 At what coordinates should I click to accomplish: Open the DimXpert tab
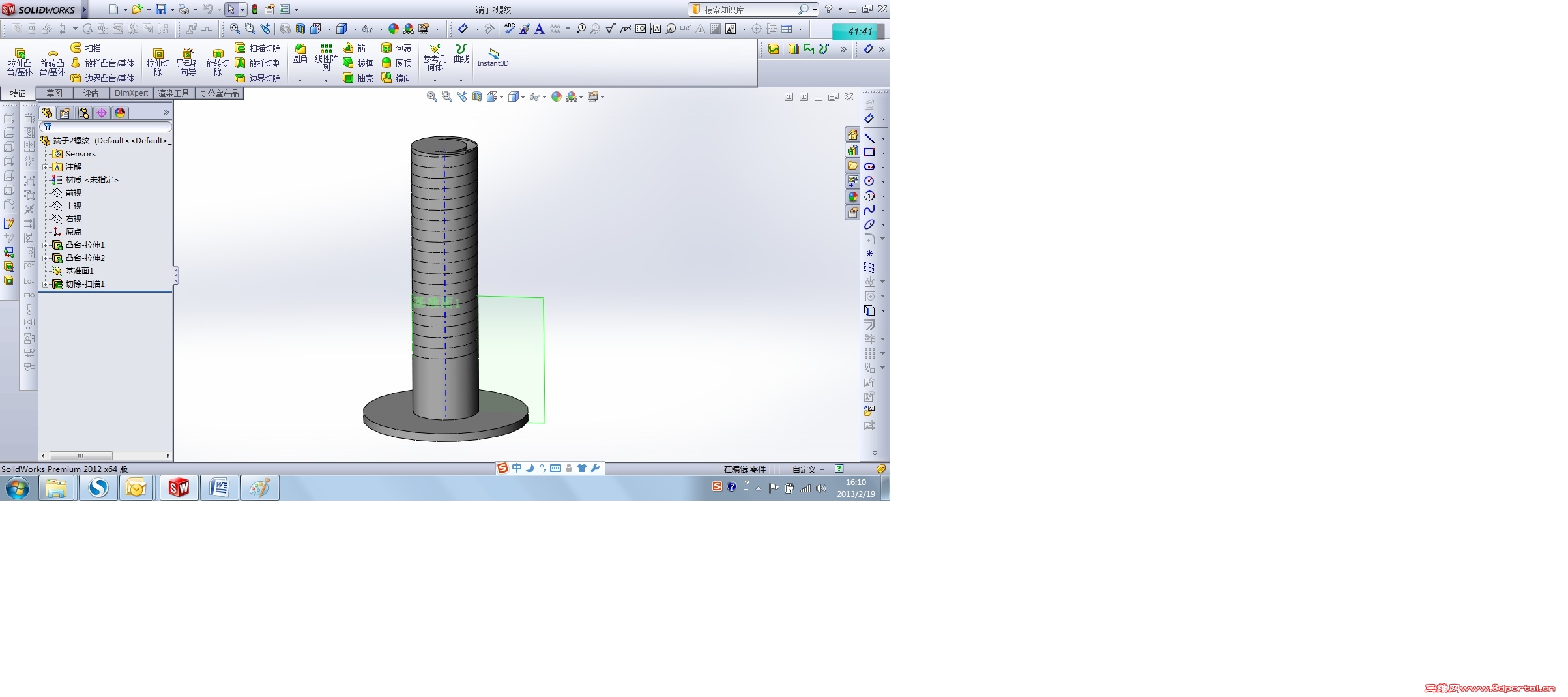point(131,93)
